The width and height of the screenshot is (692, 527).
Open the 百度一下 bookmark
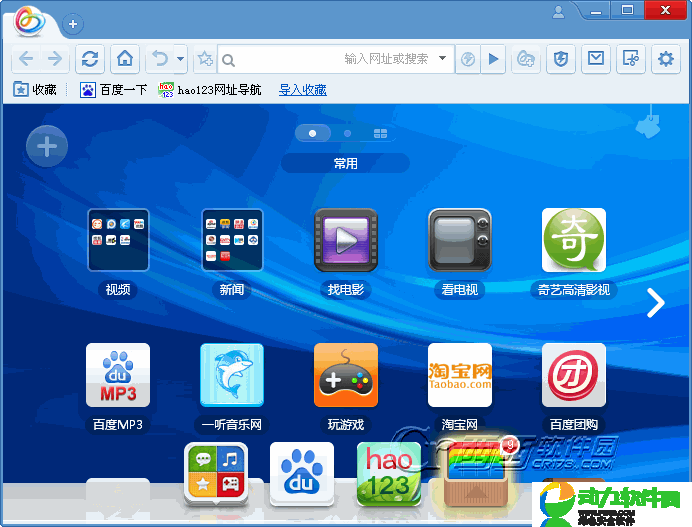pyautogui.click(x=113, y=90)
